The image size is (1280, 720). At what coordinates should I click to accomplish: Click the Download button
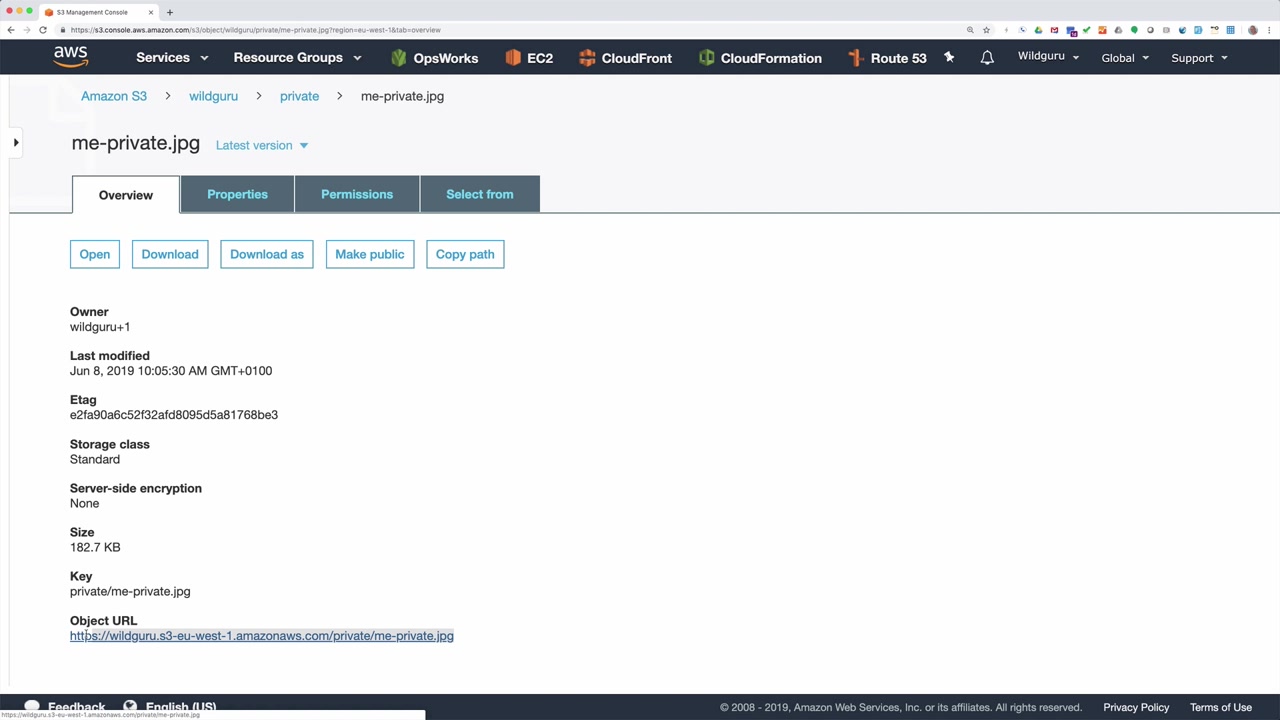coord(170,254)
